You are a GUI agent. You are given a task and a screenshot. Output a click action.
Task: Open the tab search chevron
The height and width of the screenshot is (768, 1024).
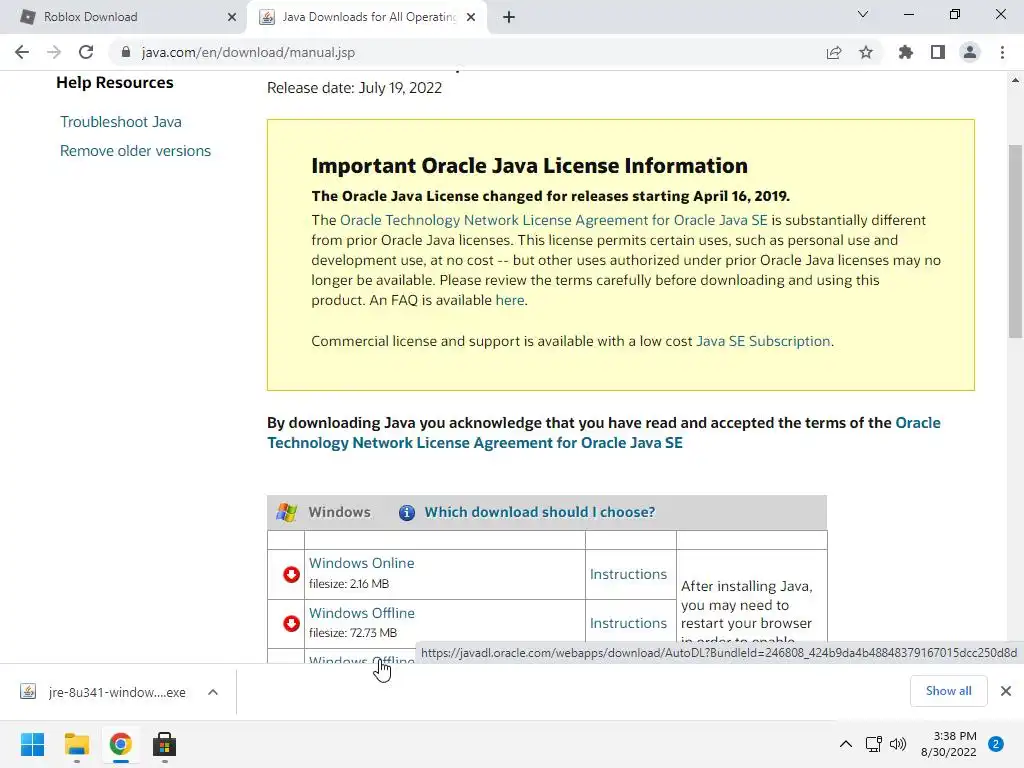863,14
